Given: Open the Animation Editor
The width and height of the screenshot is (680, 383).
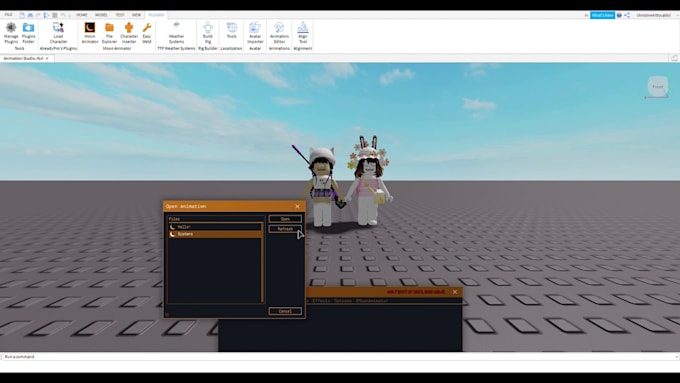Looking at the screenshot, I should 279,33.
